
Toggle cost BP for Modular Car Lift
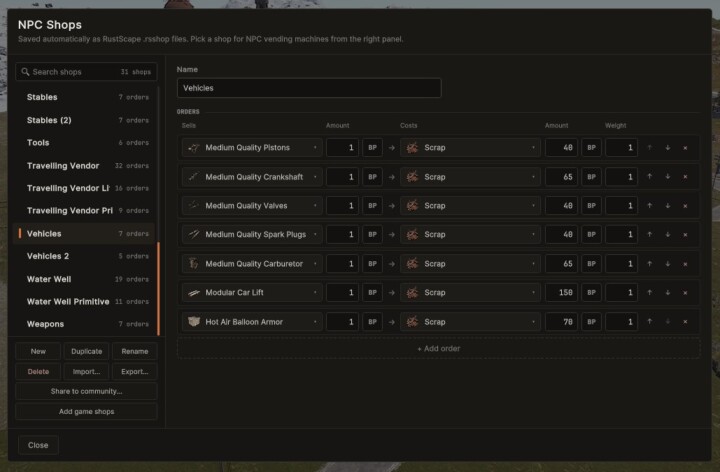click(591, 292)
